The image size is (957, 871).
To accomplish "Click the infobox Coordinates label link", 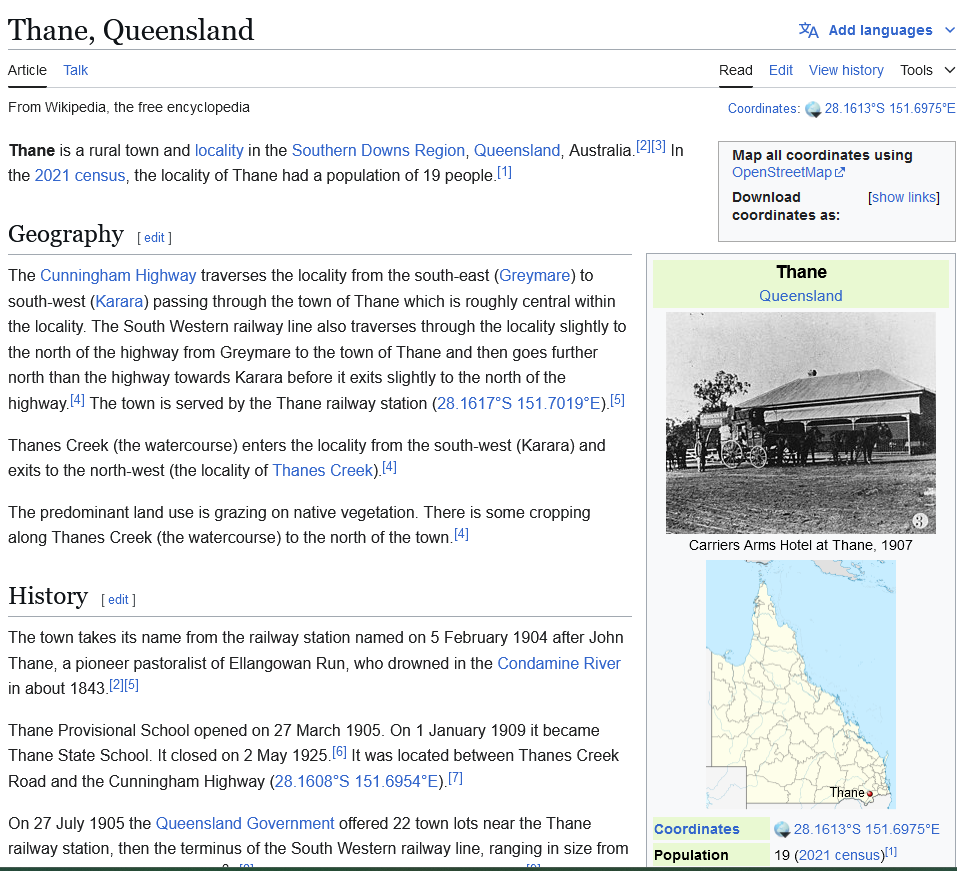I will [696, 829].
